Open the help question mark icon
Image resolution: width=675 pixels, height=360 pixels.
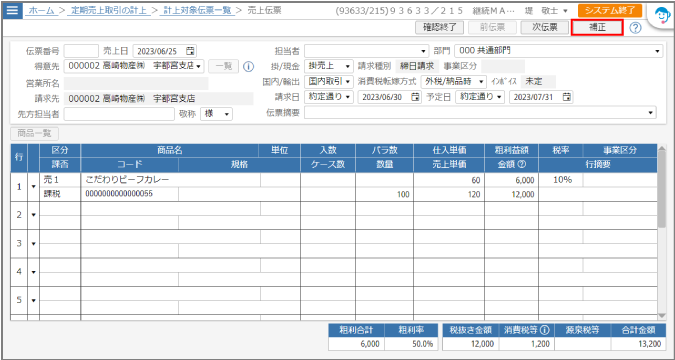click(635, 28)
